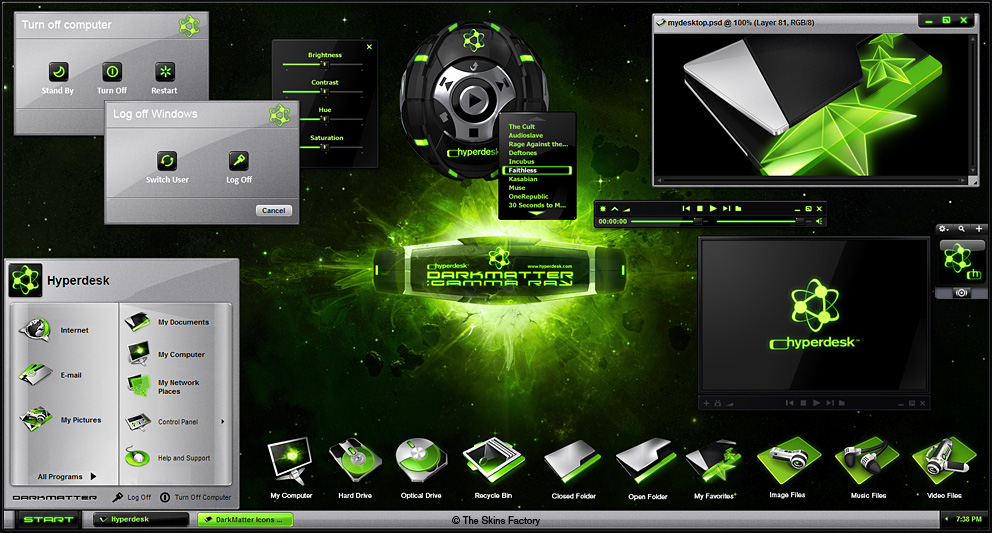Click the magnifier search icon in the widget
Viewport: 992px width, 533px height.
[961, 229]
